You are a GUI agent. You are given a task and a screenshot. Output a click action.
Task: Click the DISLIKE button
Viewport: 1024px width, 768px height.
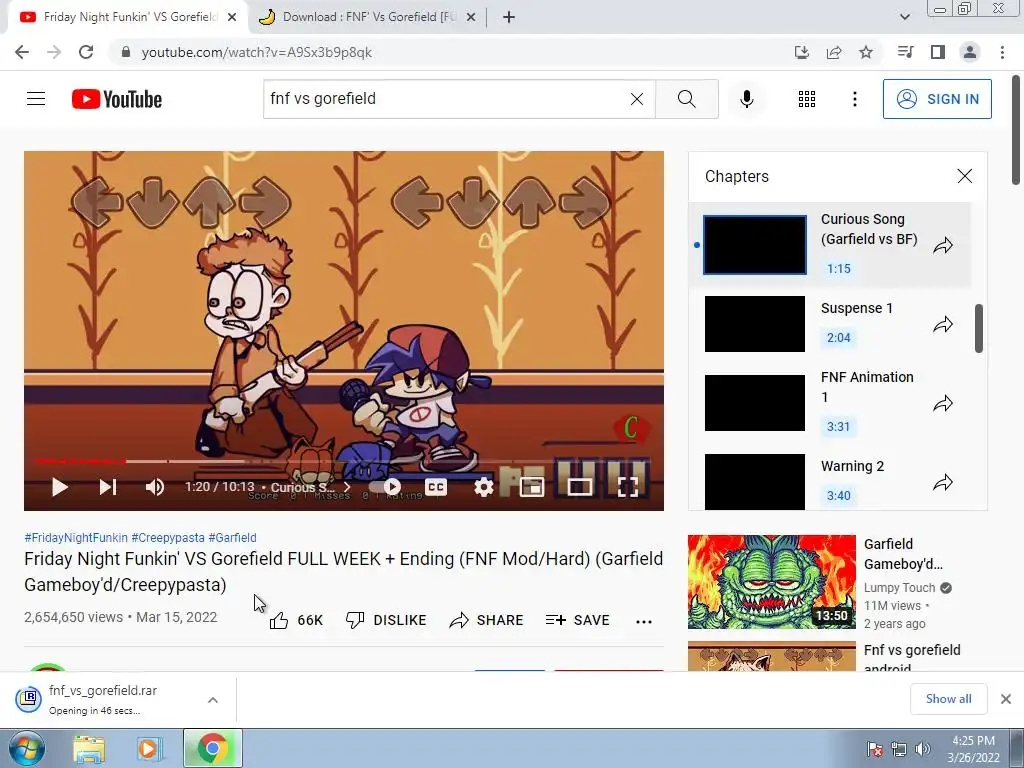385,620
